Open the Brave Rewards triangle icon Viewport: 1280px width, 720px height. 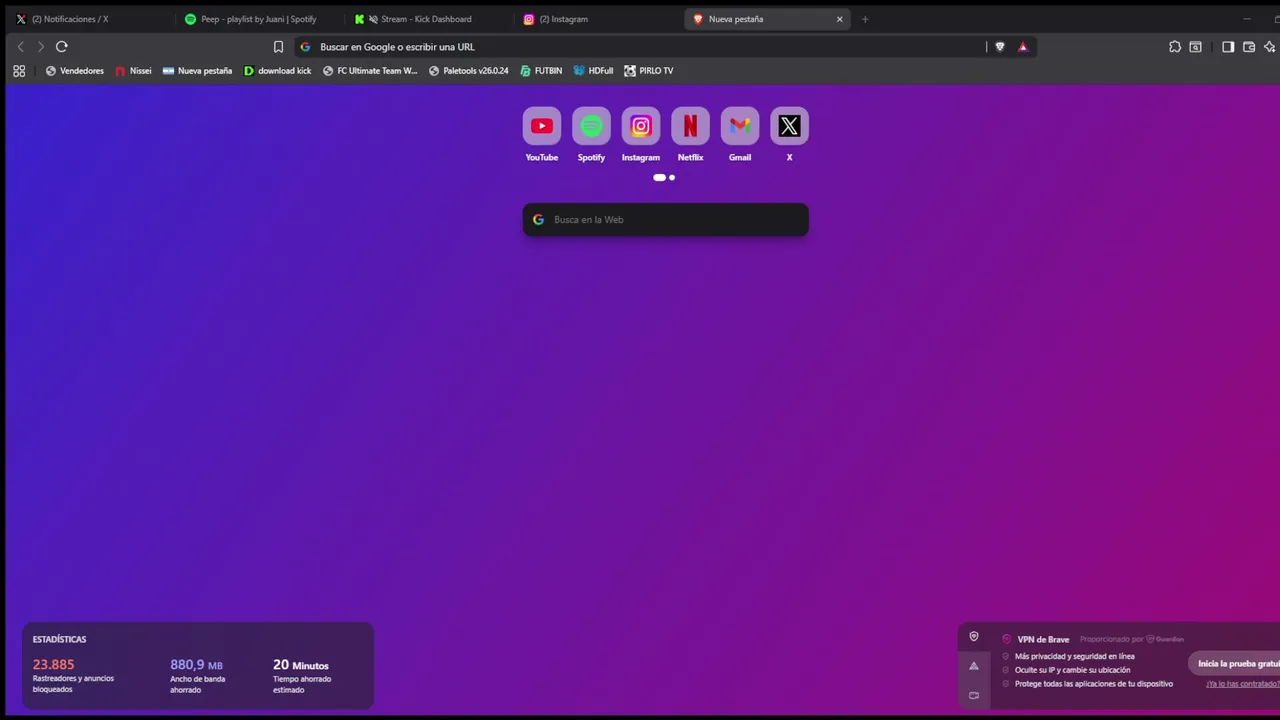[x=1022, y=47]
